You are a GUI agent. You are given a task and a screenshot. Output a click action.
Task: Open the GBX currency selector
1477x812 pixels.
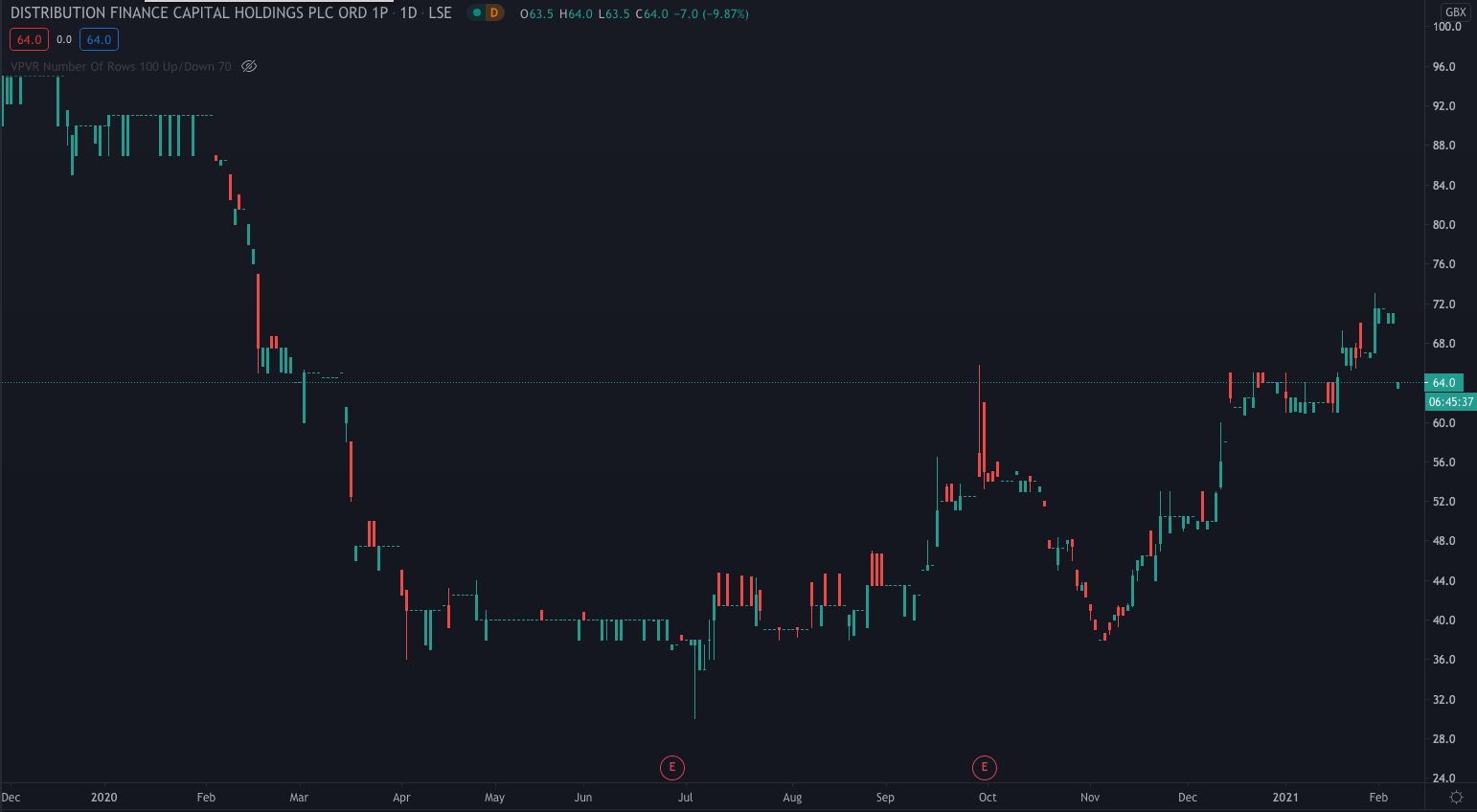tap(1455, 11)
